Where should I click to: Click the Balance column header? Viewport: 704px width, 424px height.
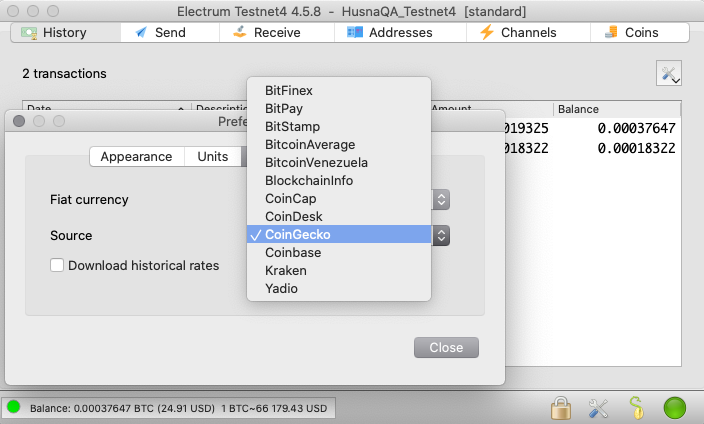[x=617, y=109]
